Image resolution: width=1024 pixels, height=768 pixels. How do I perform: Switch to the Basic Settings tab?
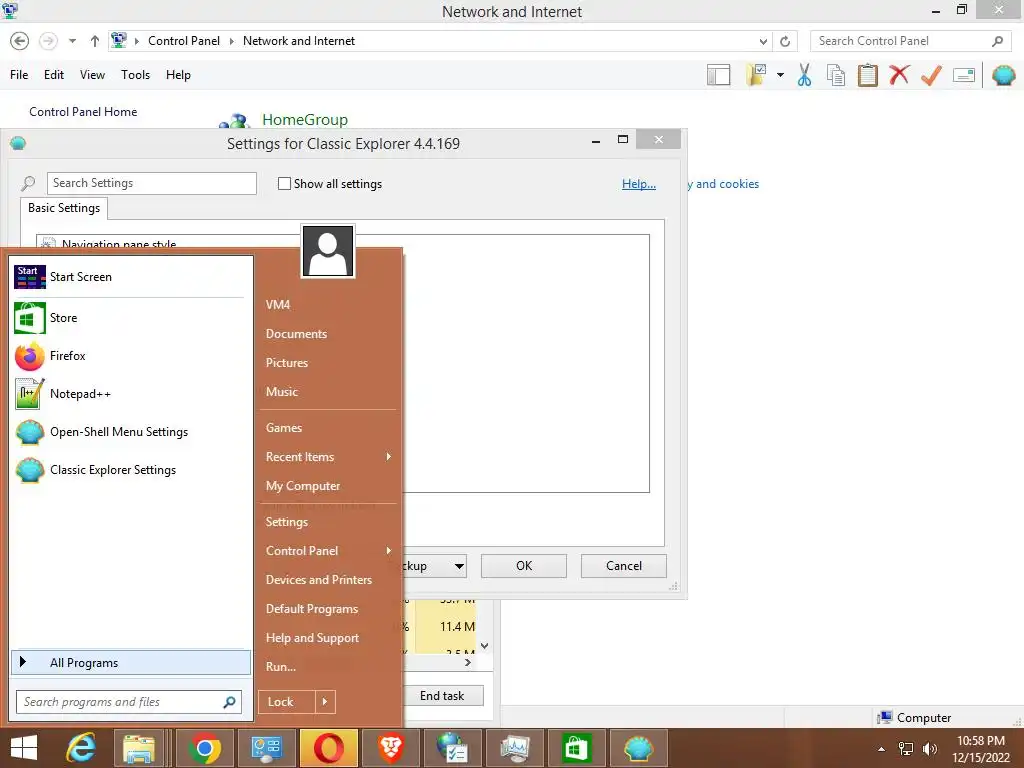[x=64, y=208]
